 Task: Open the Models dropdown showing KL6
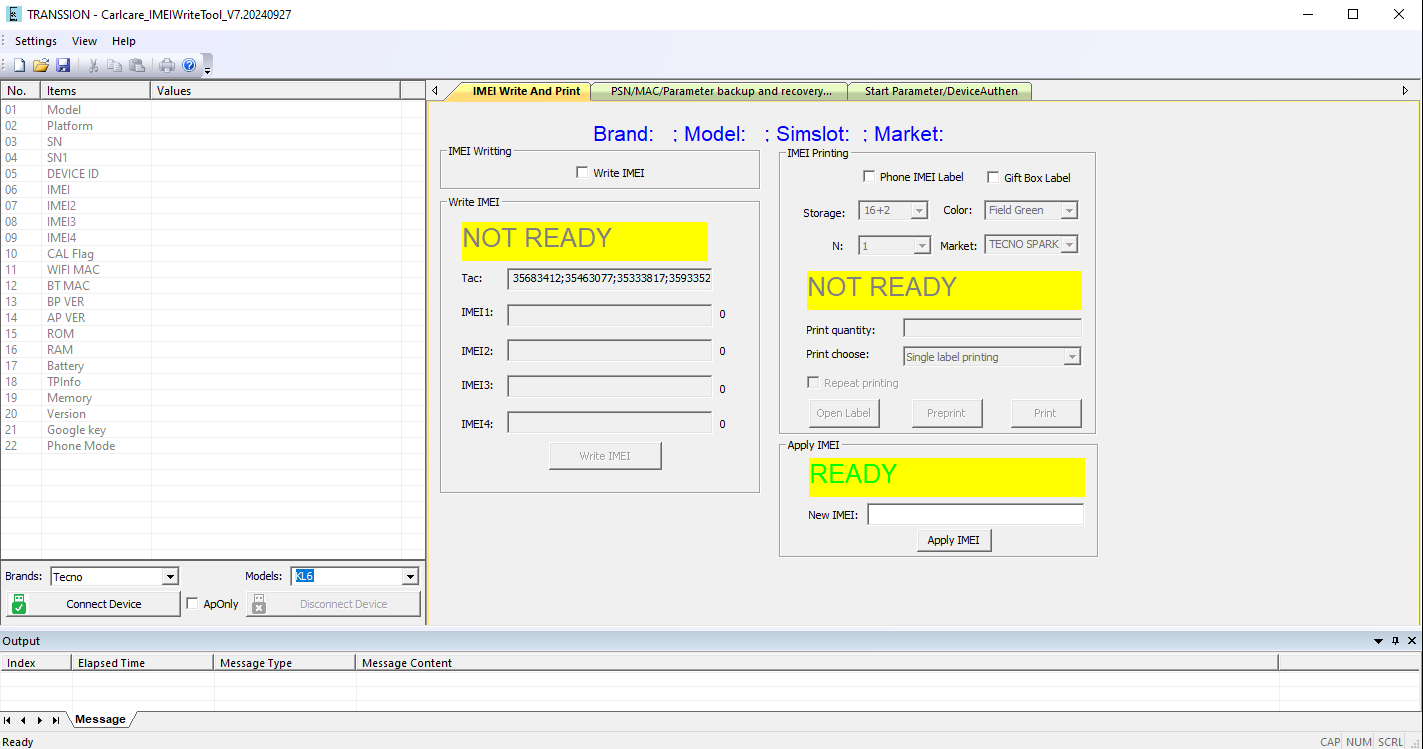[x=409, y=577]
